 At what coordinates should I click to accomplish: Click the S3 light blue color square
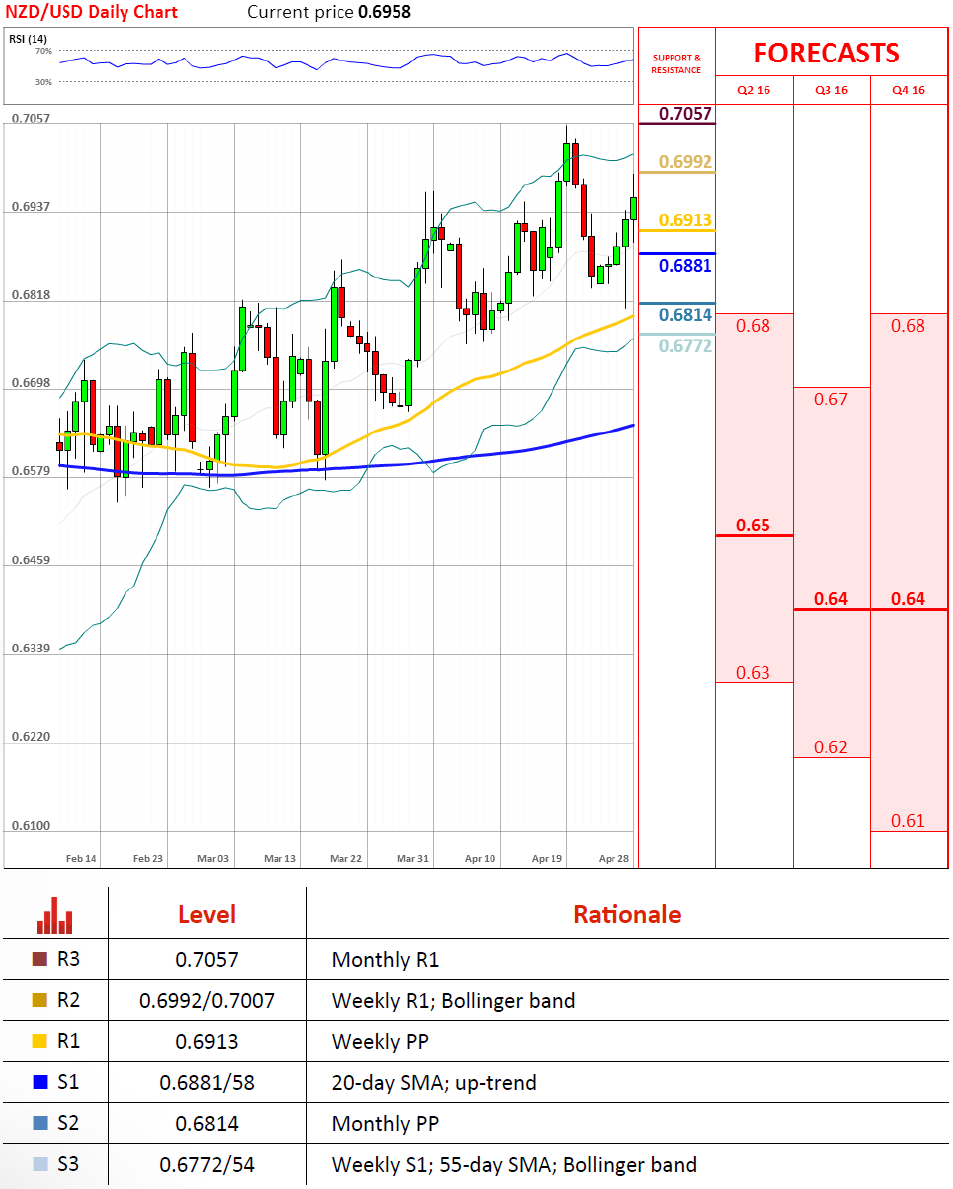40,1164
